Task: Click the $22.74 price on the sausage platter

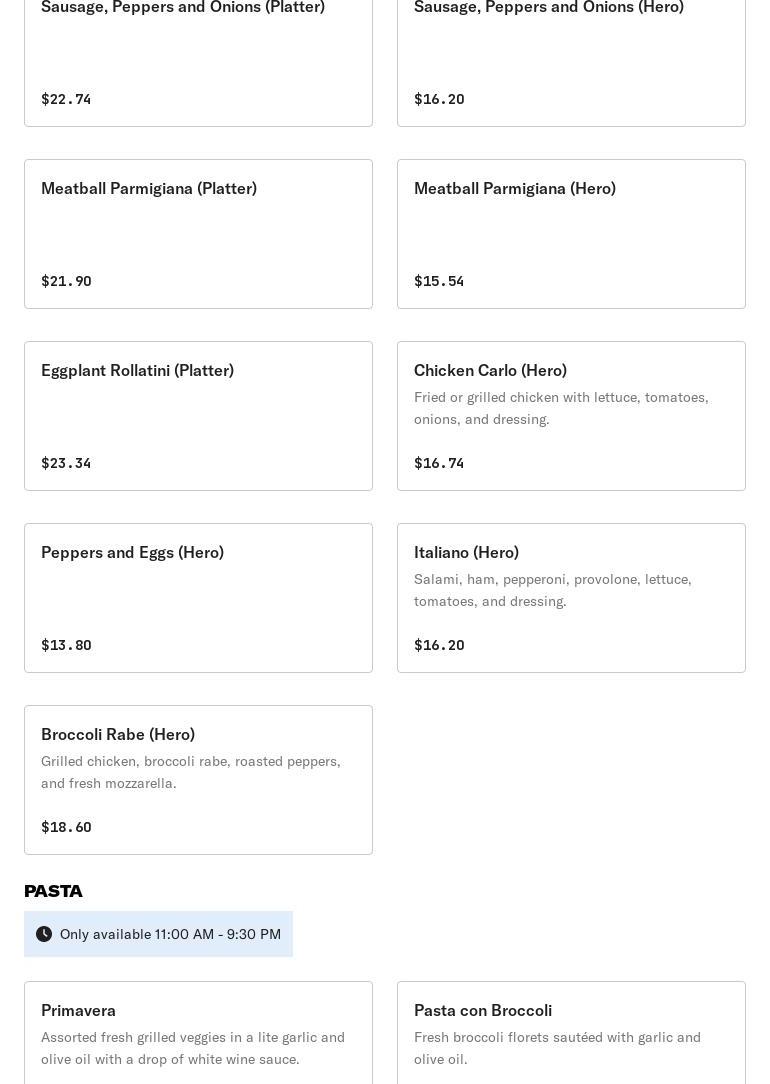Action: pyautogui.click(x=66, y=99)
